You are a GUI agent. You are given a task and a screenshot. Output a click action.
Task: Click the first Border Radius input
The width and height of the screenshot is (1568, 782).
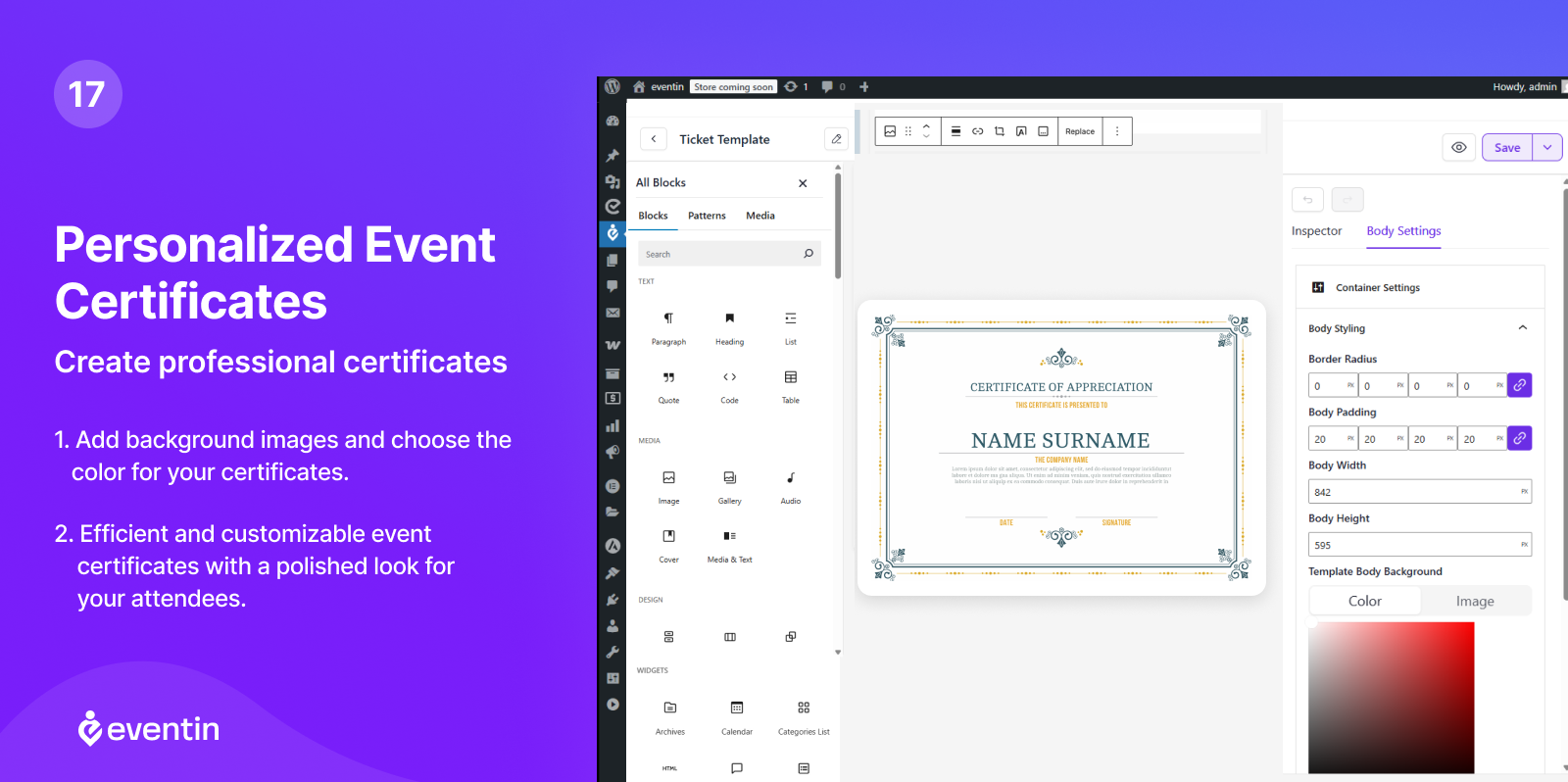click(x=1333, y=385)
